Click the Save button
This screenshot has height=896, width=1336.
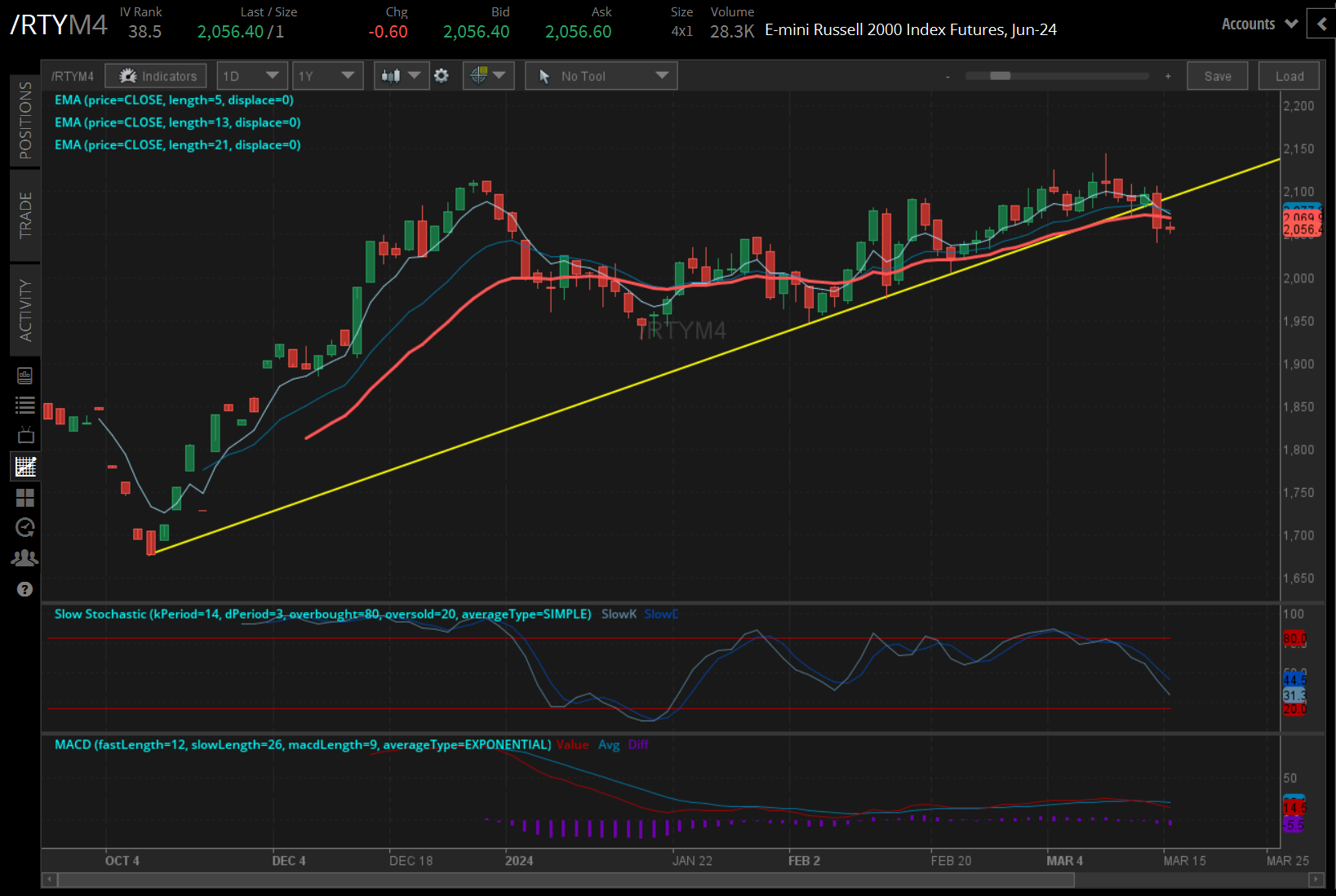tap(1217, 75)
